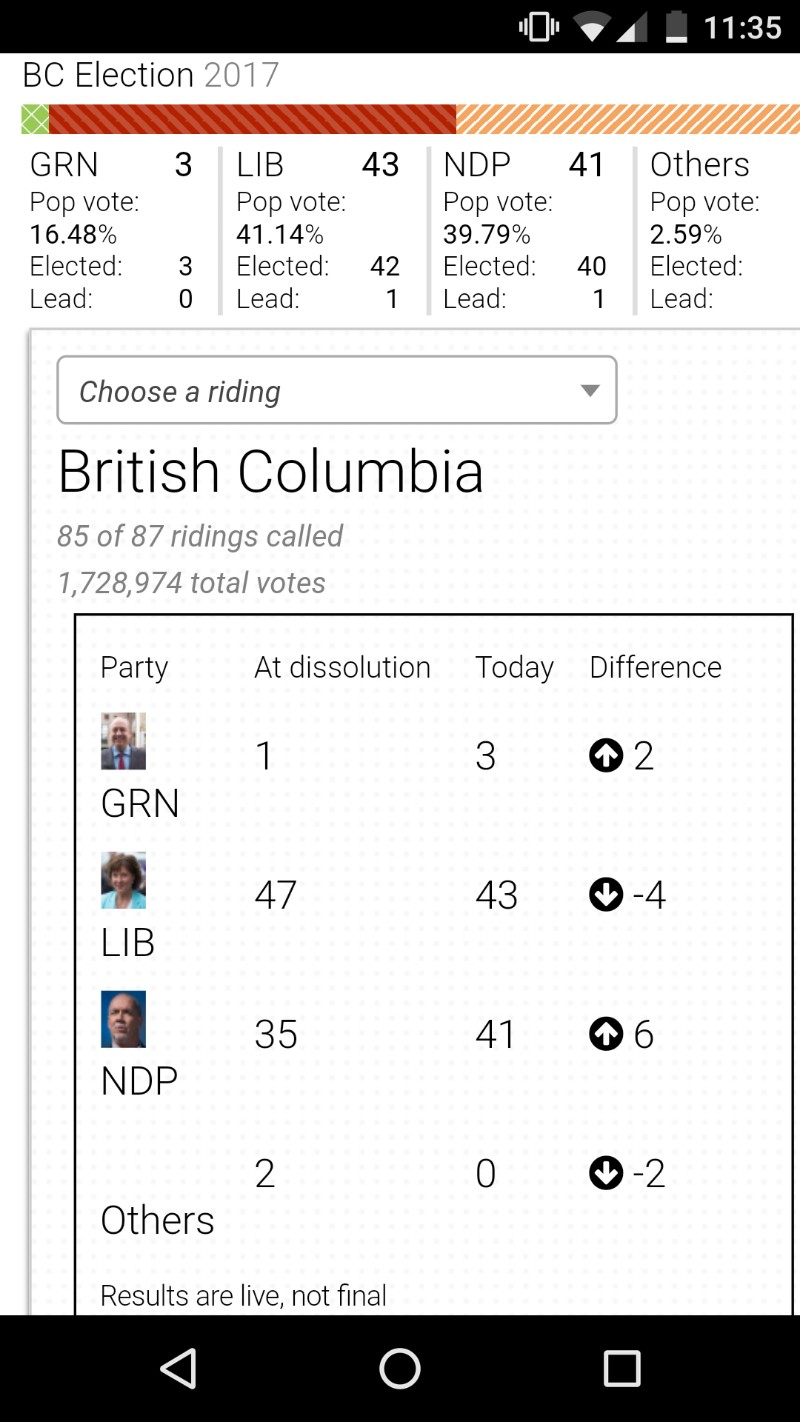Tap the GRN party leader photo
This screenshot has width=800, height=1422.
tap(123, 741)
